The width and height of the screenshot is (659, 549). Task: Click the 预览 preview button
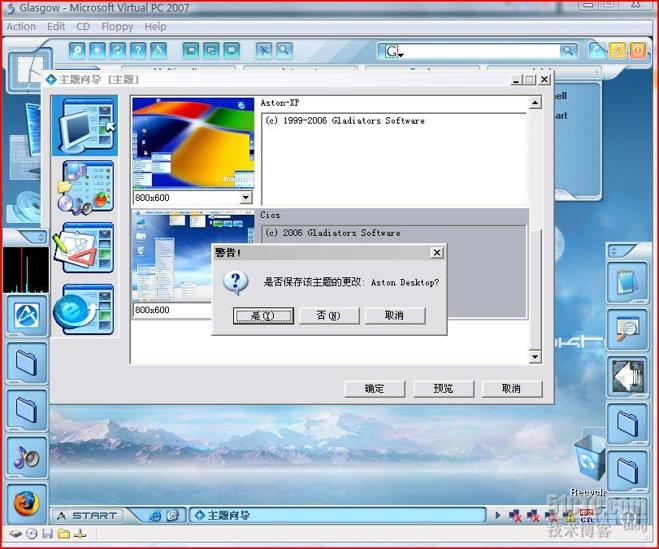[443, 388]
